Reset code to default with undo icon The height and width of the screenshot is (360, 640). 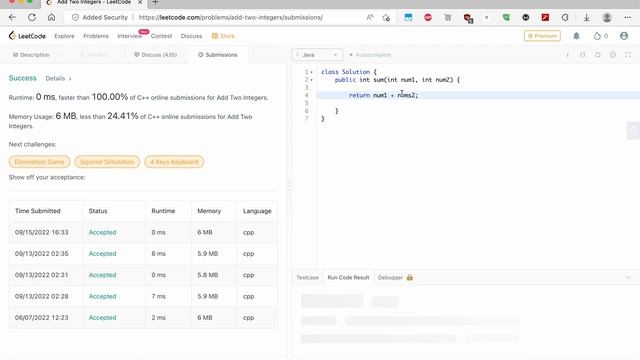coord(598,55)
